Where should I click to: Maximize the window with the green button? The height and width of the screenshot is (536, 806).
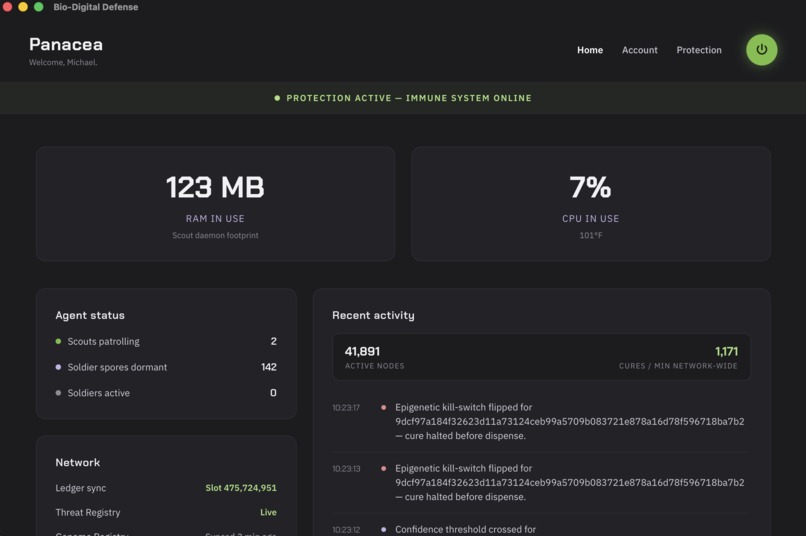click(x=39, y=7)
